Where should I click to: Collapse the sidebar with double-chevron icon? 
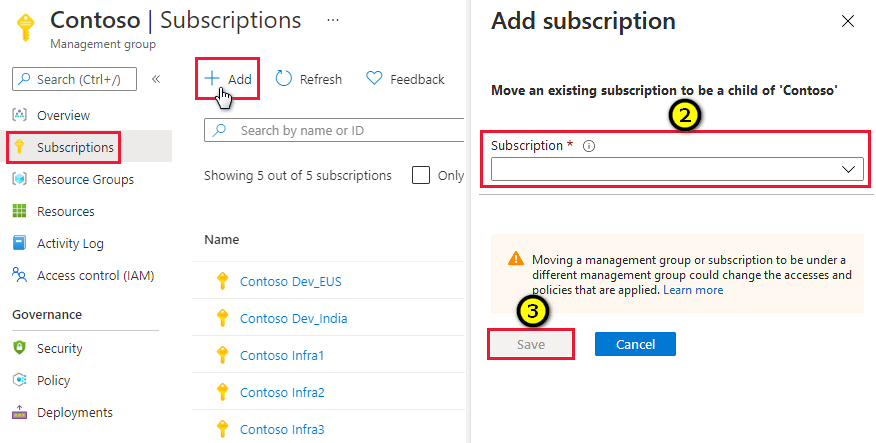[x=156, y=79]
